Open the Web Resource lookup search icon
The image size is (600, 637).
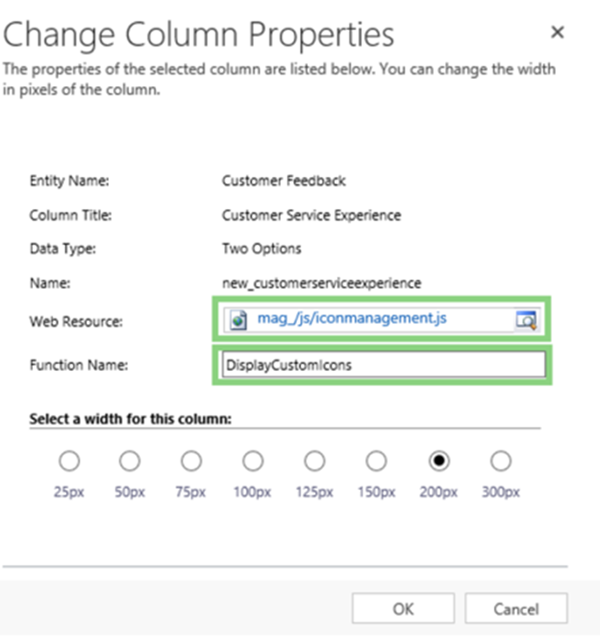[x=526, y=320]
